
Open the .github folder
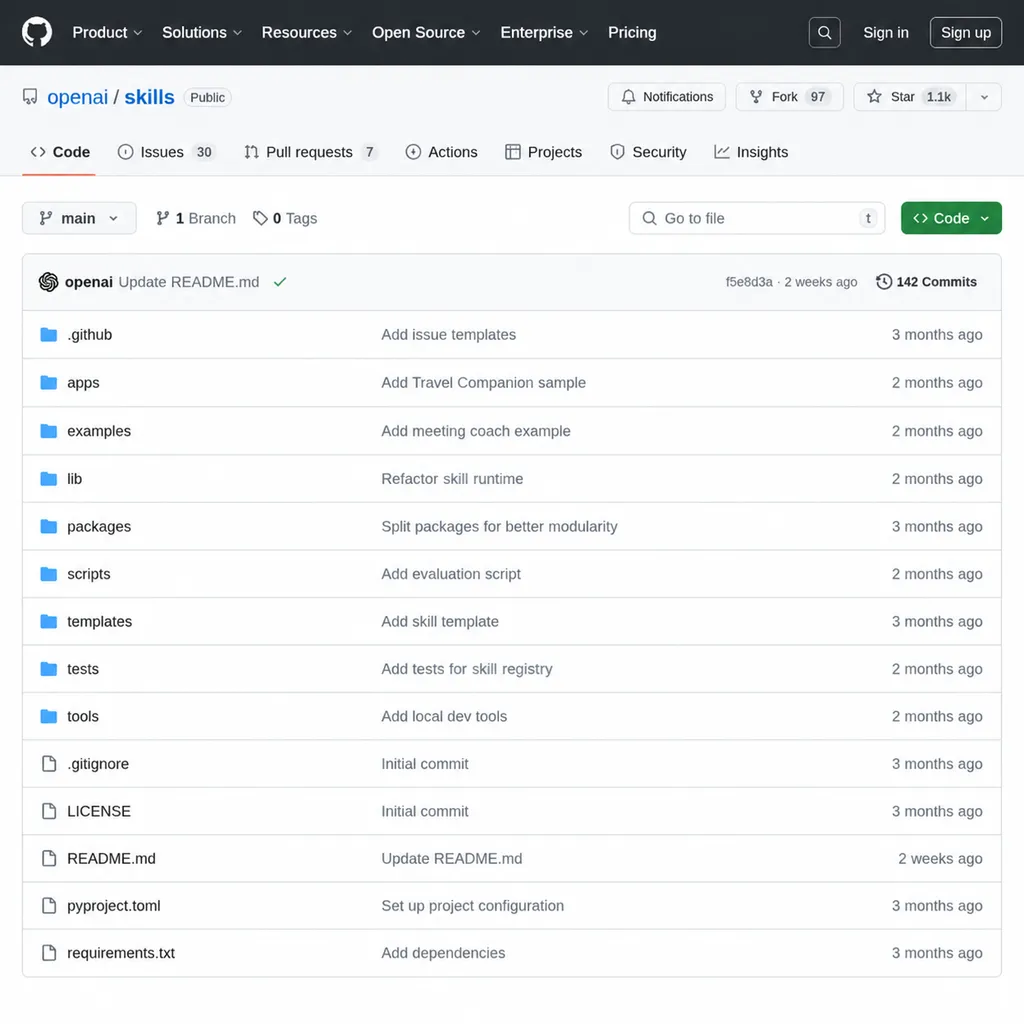click(x=89, y=335)
